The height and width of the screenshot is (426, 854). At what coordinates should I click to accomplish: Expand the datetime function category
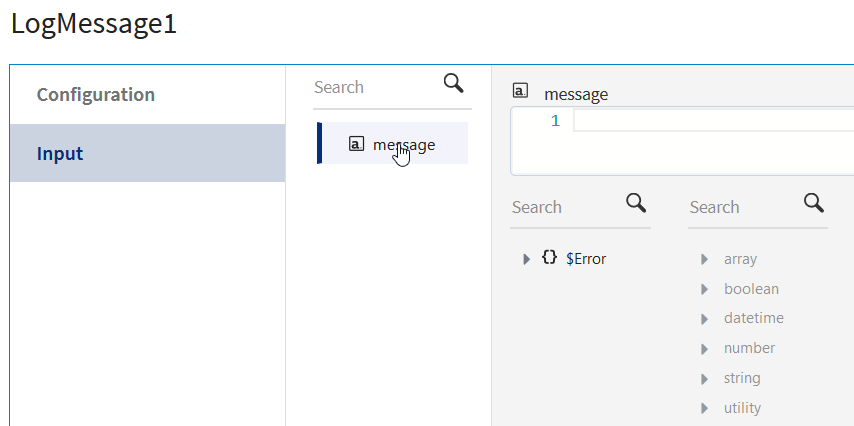(706, 318)
